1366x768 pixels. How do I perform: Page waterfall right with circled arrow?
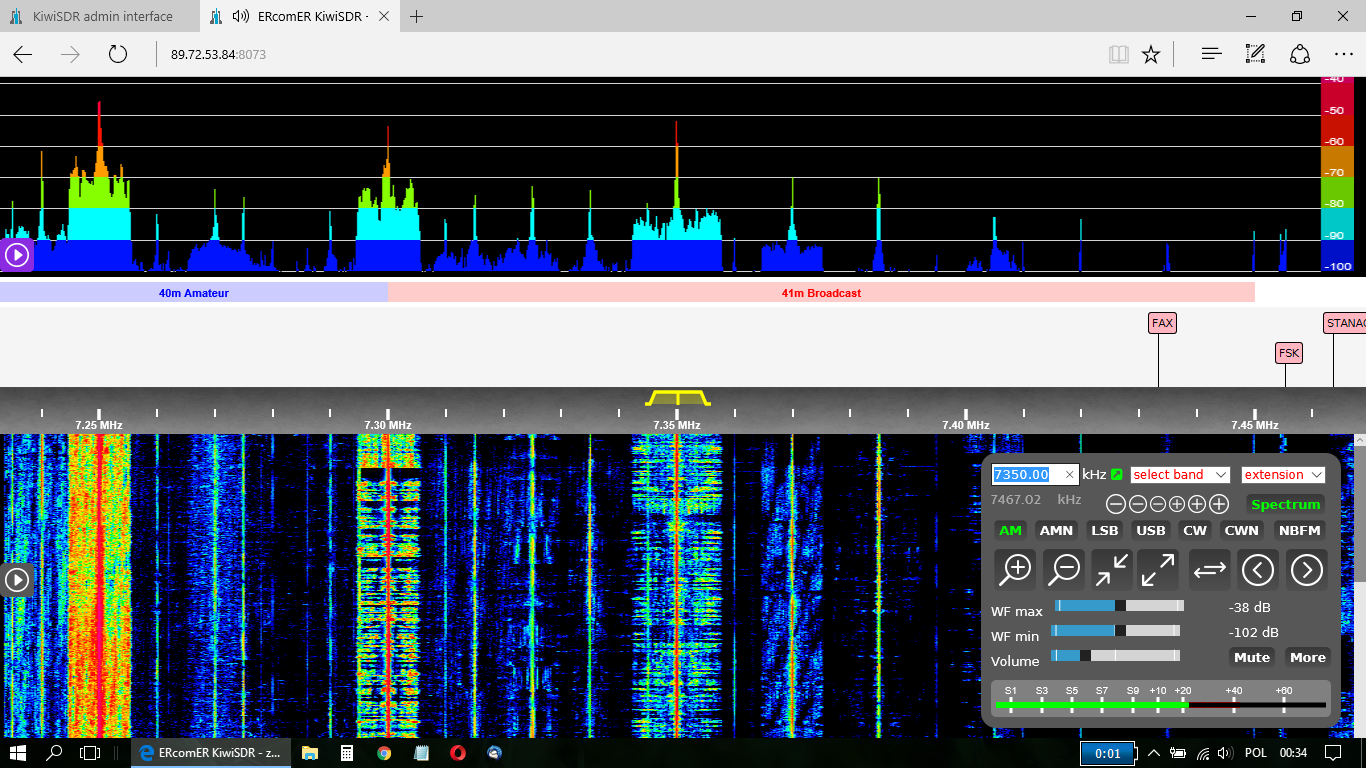point(1306,570)
